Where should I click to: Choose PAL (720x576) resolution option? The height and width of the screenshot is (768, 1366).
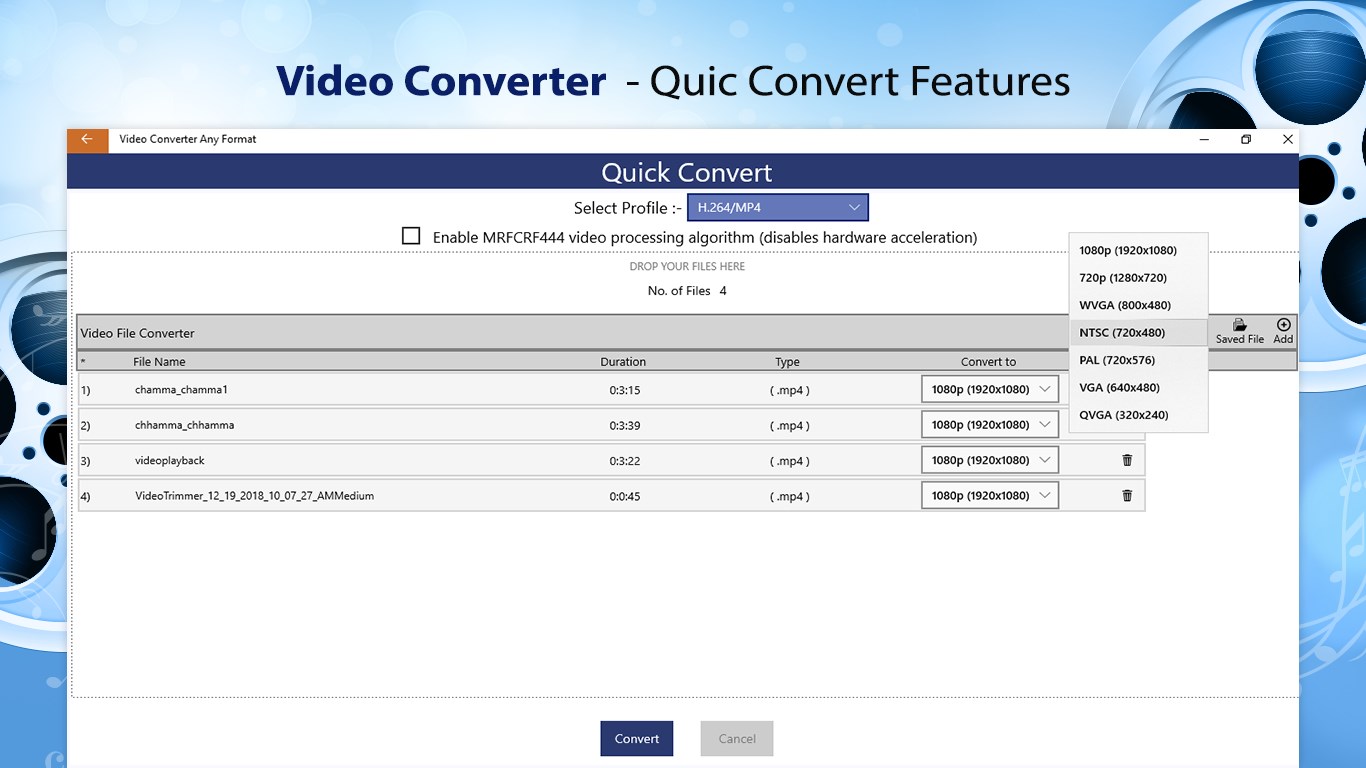tap(1116, 359)
